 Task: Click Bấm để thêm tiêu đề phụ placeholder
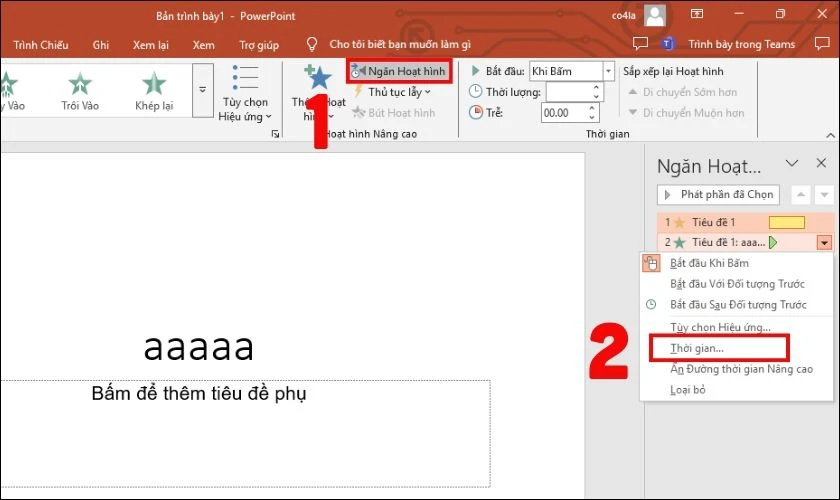199,394
